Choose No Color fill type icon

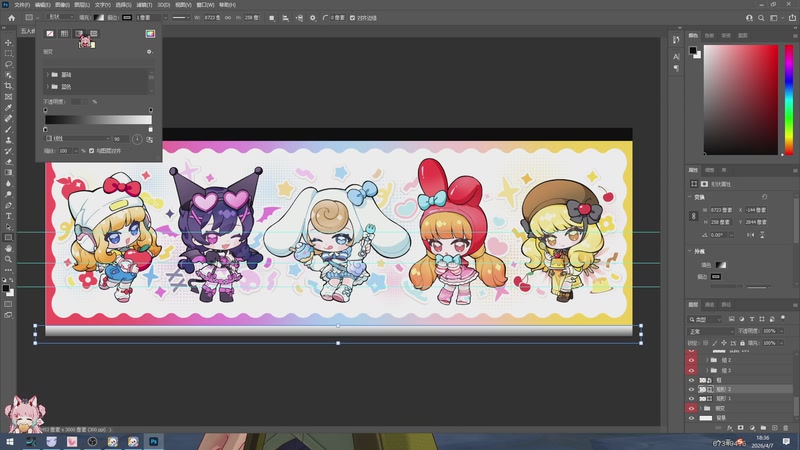[x=49, y=34]
